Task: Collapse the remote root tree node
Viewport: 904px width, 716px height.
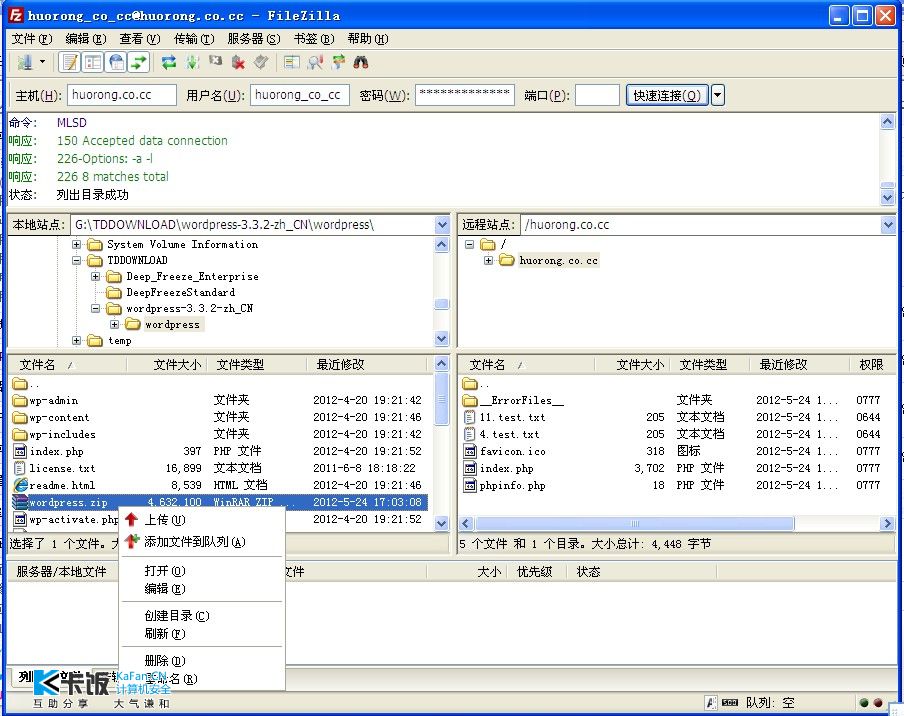Action: pyautogui.click(x=469, y=244)
